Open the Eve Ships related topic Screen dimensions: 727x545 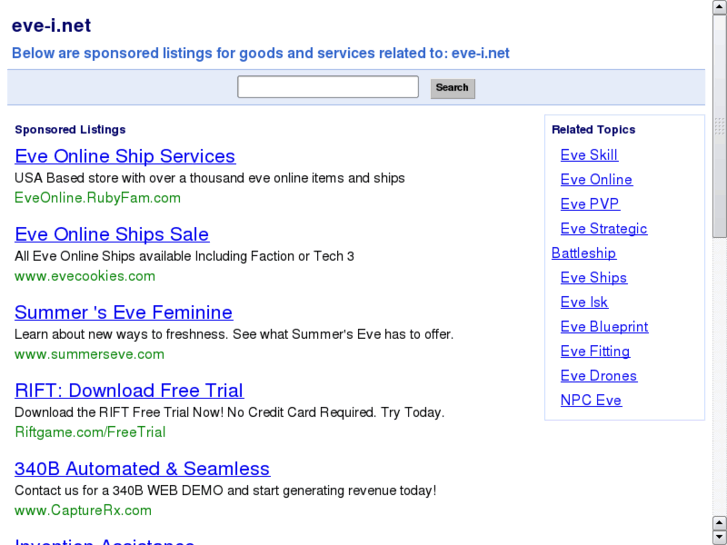(x=593, y=278)
